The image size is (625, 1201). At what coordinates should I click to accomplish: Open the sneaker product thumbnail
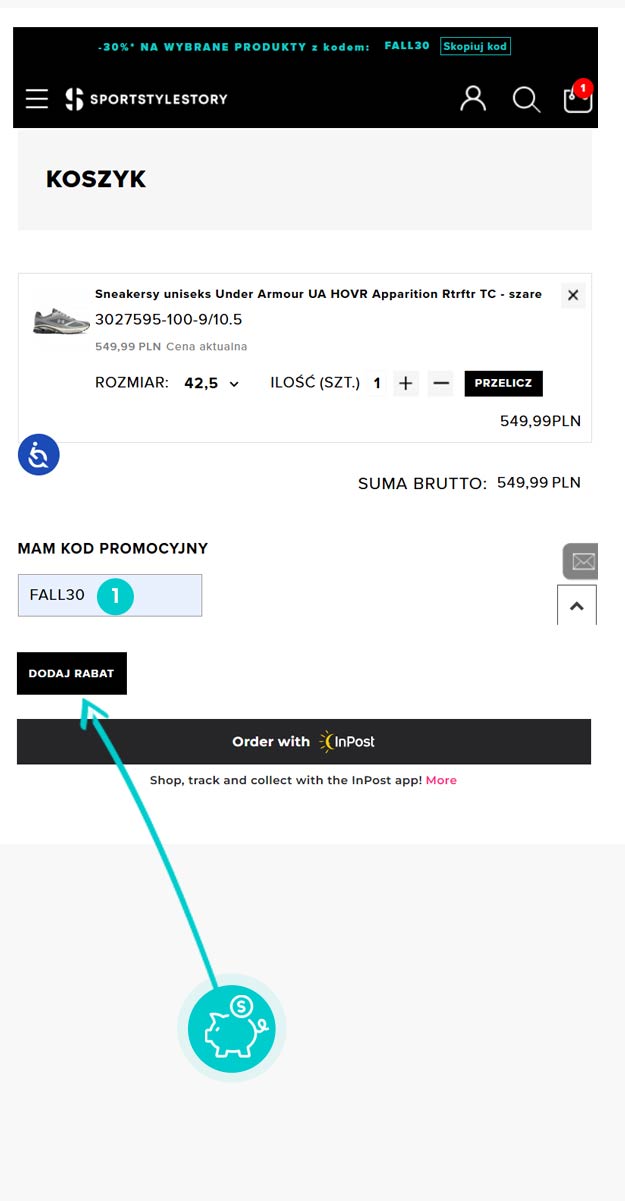(x=62, y=320)
